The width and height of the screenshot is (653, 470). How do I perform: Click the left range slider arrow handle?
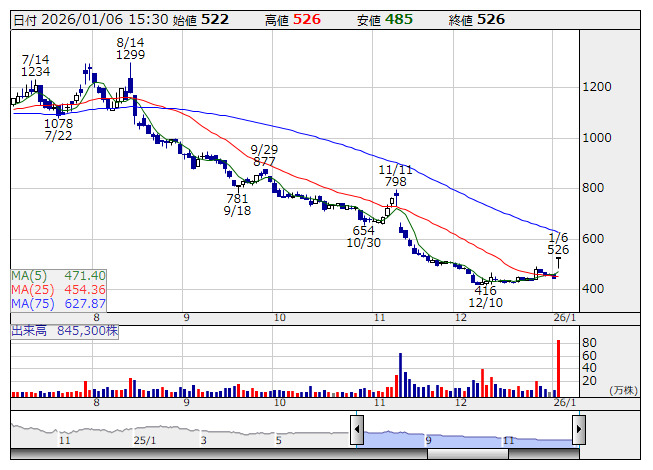pos(357,429)
